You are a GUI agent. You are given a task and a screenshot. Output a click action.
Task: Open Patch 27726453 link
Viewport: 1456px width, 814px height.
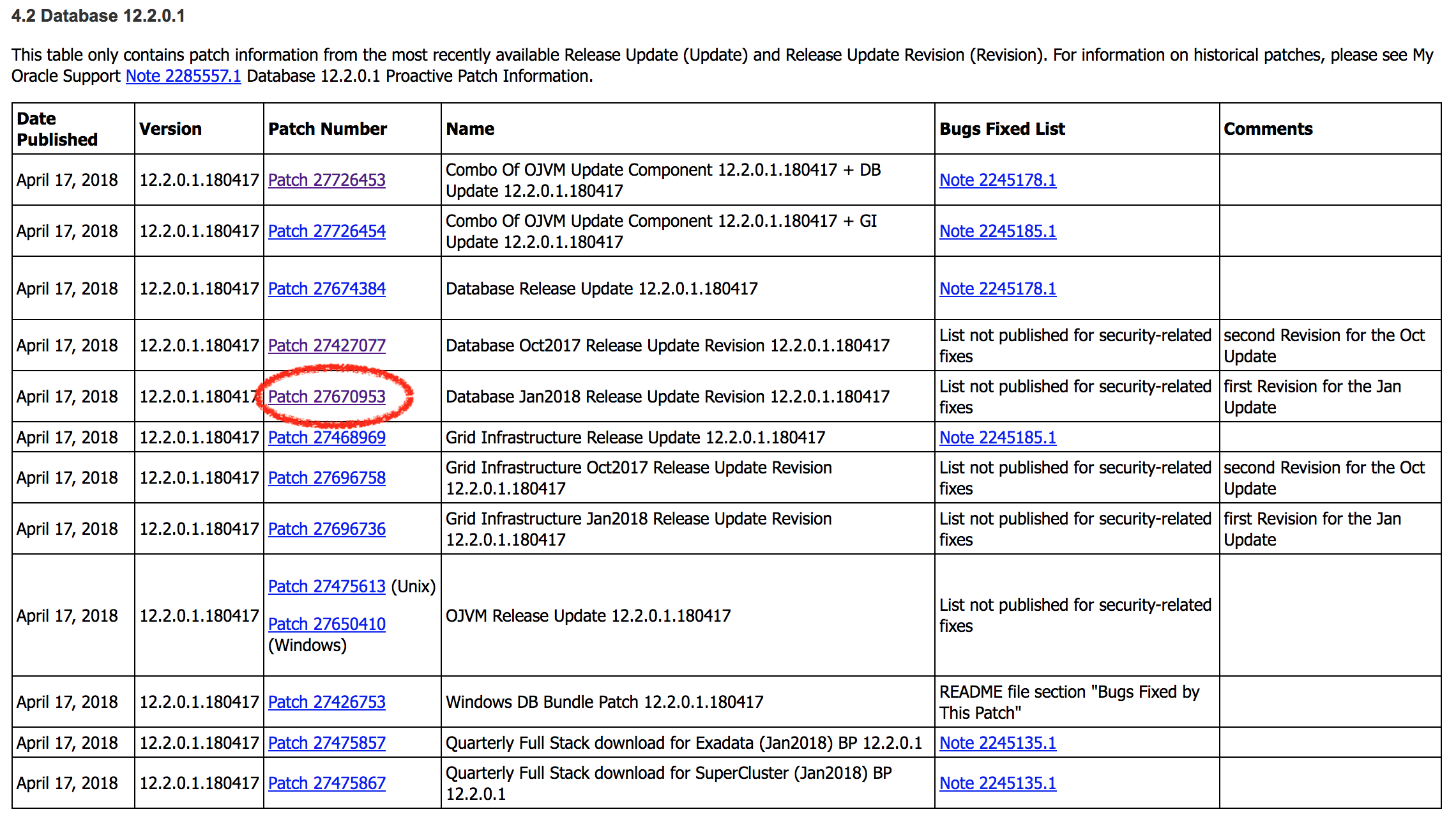point(327,180)
